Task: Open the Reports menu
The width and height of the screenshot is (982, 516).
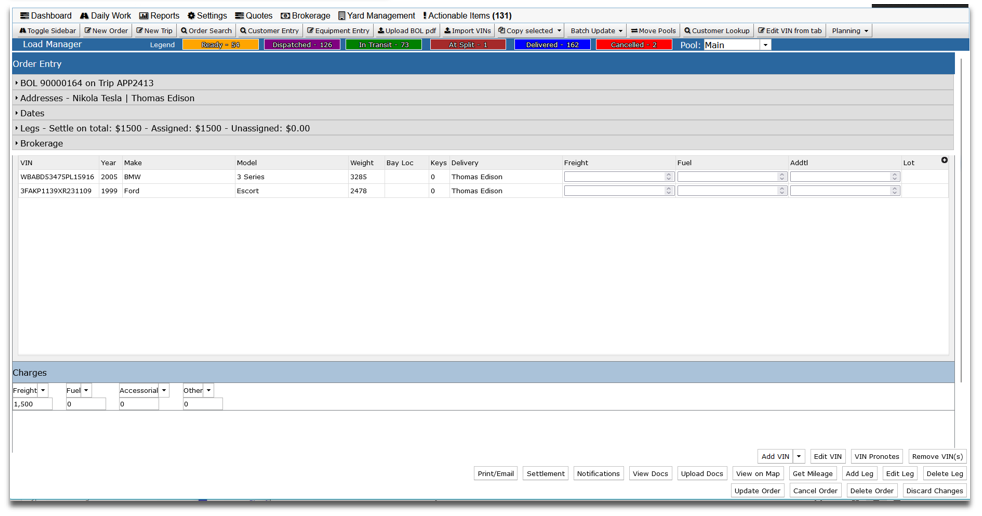Action: pos(159,16)
